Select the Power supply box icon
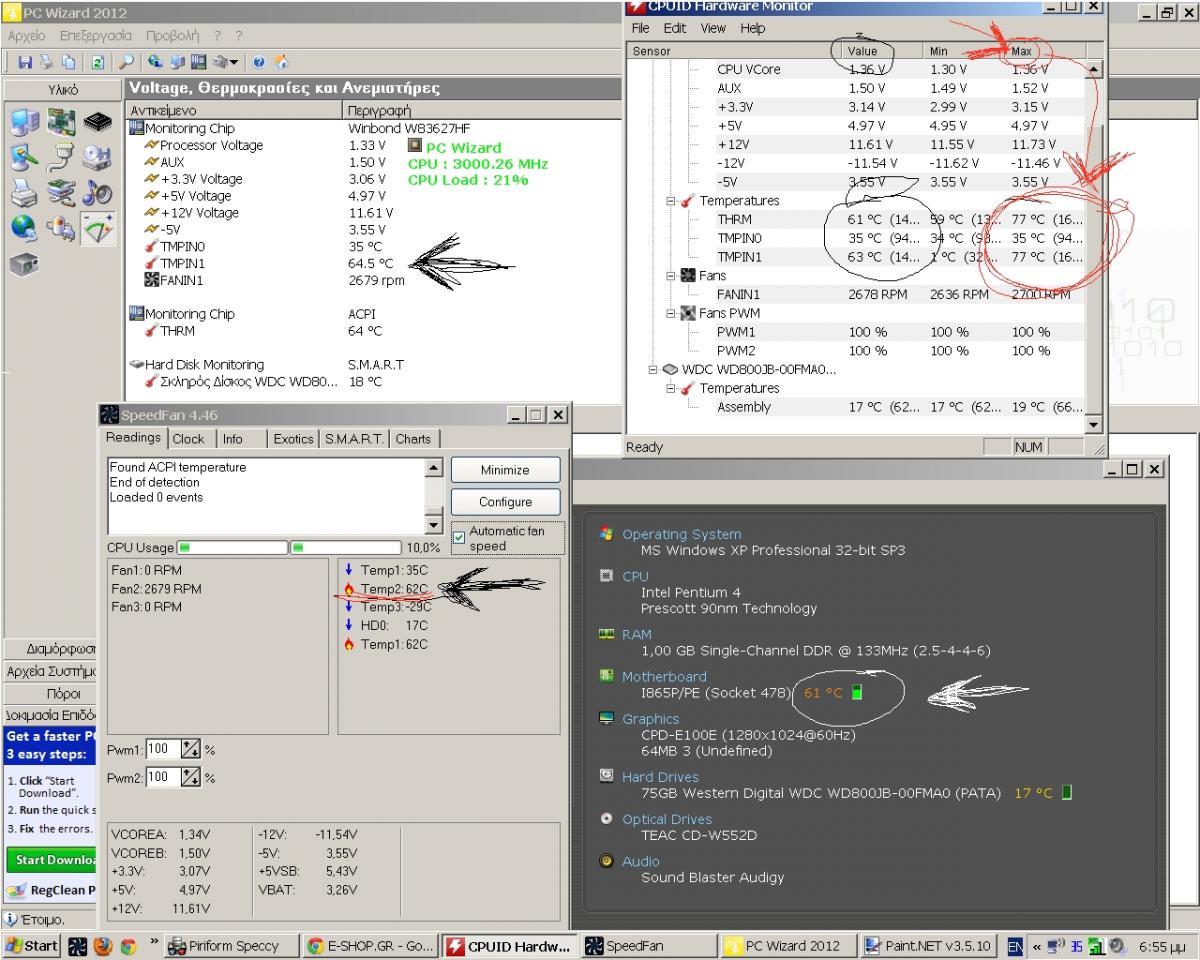This screenshot has height=960, width=1200. click(24, 265)
